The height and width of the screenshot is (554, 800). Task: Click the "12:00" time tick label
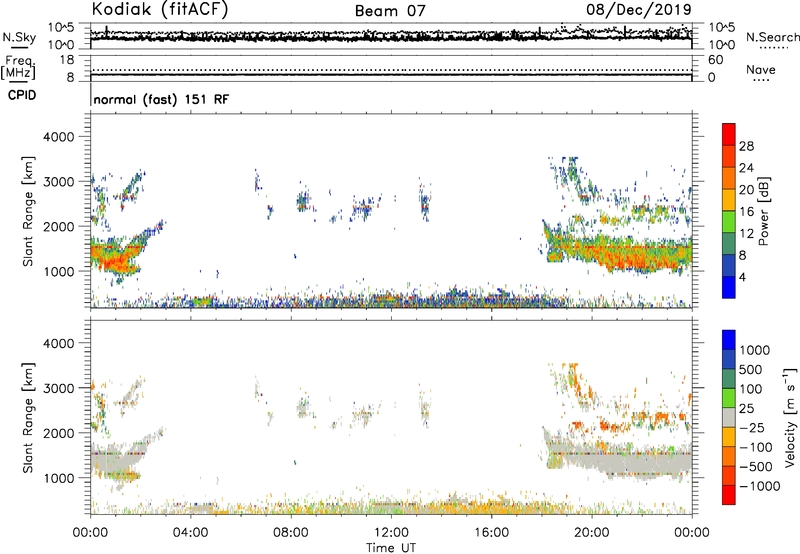pyautogui.click(x=391, y=533)
